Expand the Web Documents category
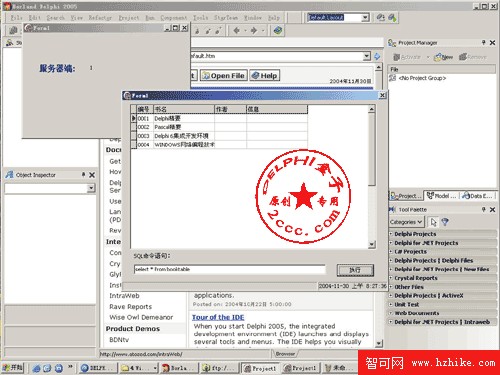The height and width of the screenshot is (375, 500). [x=391, y=313]
